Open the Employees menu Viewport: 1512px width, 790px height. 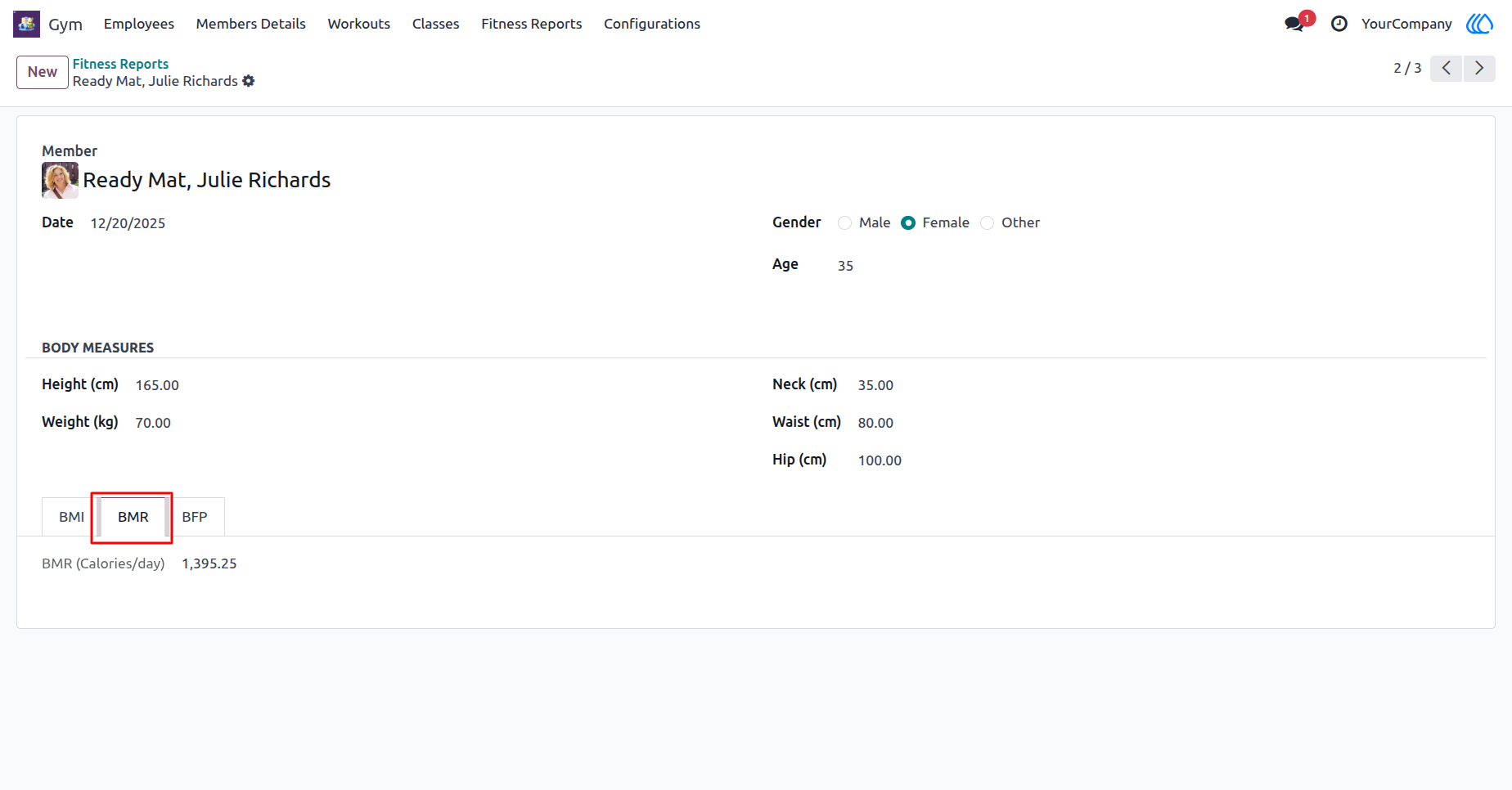139,24
